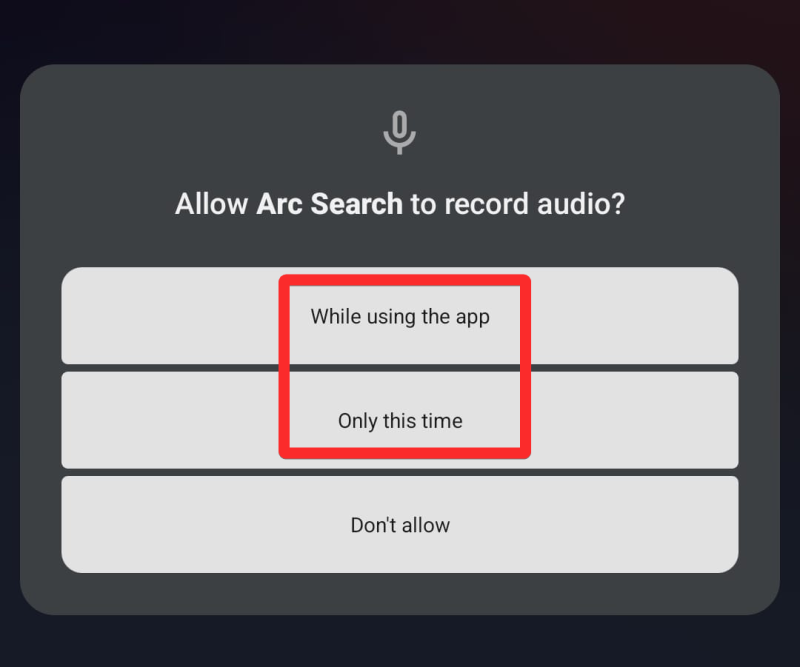Select While using the app permission

(399, 316)
